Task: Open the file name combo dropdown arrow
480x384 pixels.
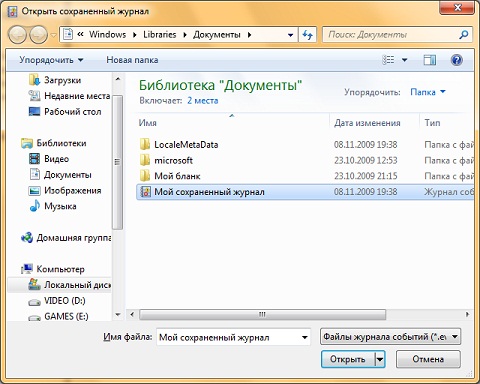Action: (305, 337)
